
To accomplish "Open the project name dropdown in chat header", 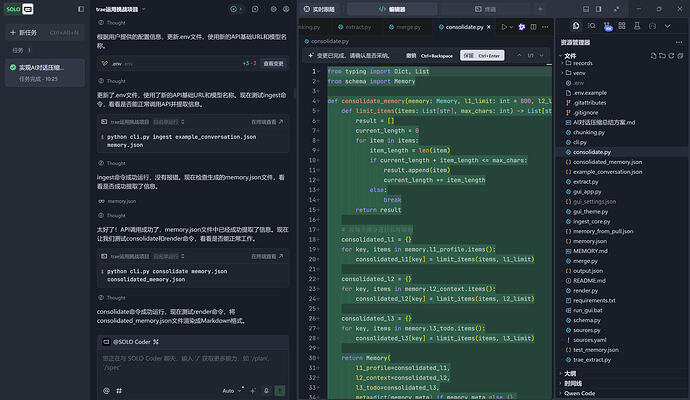I will pyautogui.click(x=121, y=9).
